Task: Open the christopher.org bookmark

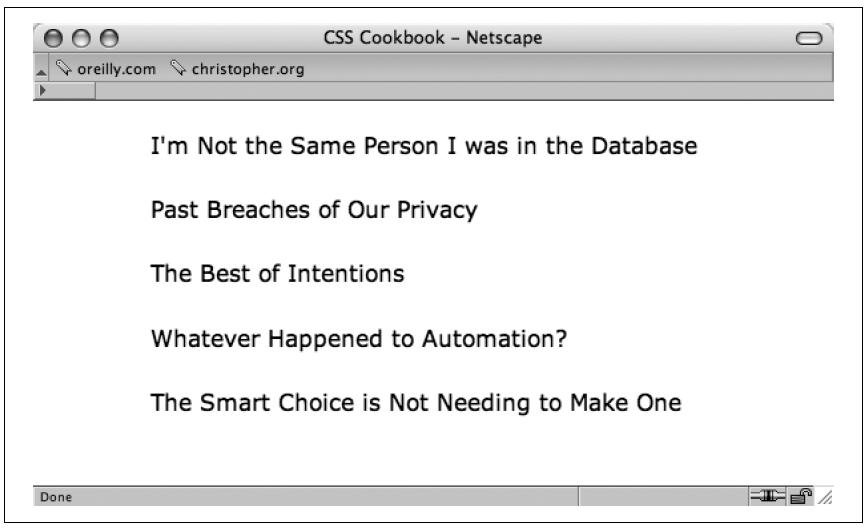Action: [x=248, y=69]
